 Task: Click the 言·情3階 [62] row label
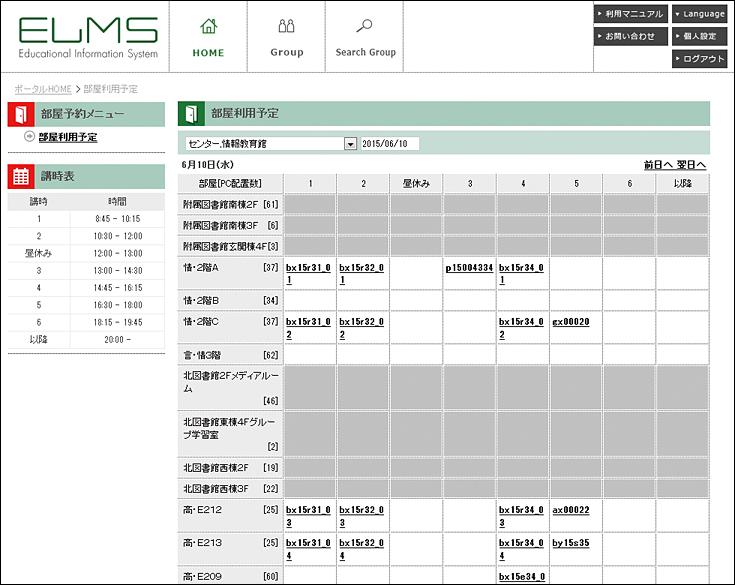[x=230, y=355]
